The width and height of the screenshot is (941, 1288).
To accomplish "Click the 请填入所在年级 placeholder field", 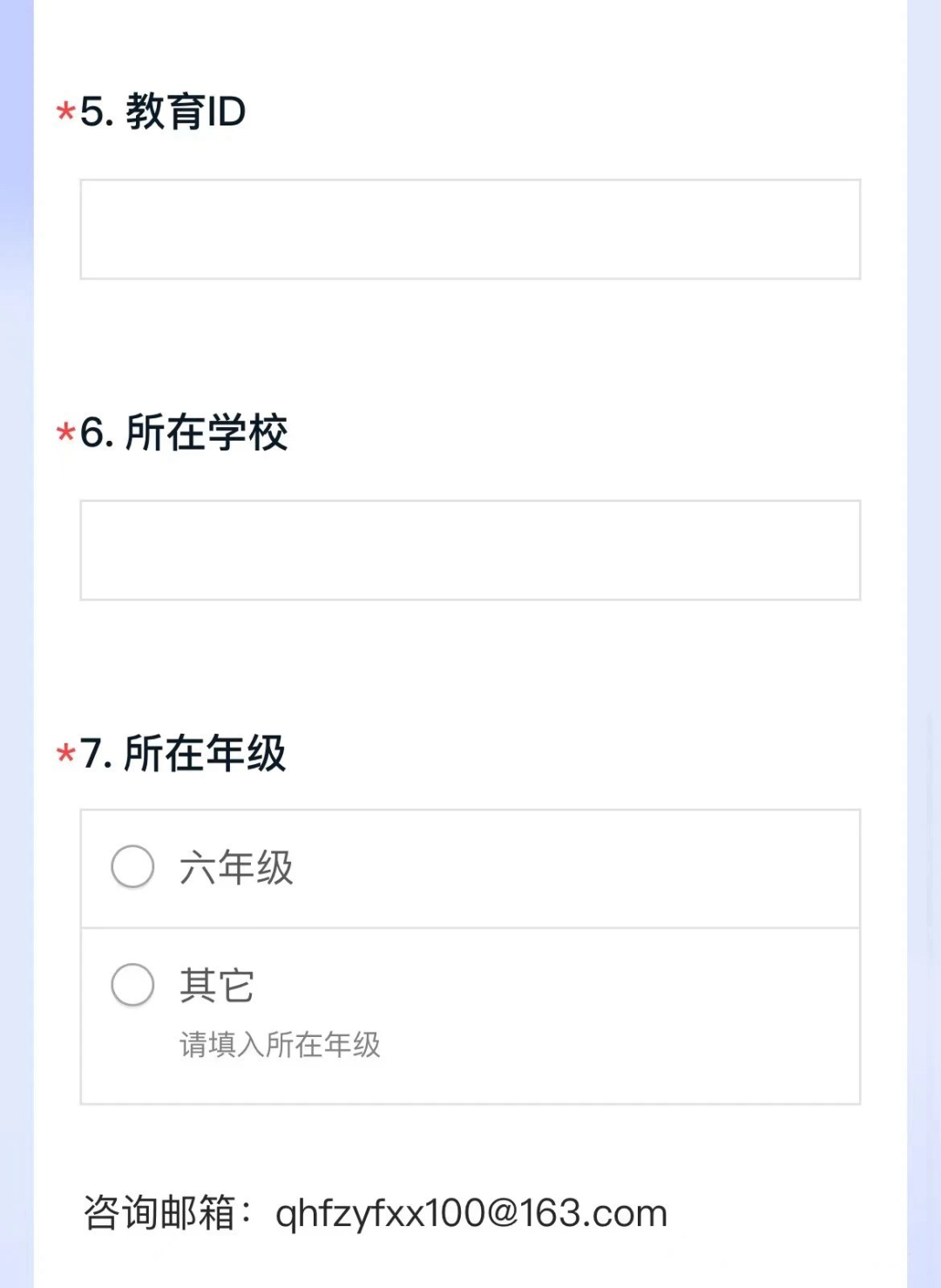I will 281,1044.
